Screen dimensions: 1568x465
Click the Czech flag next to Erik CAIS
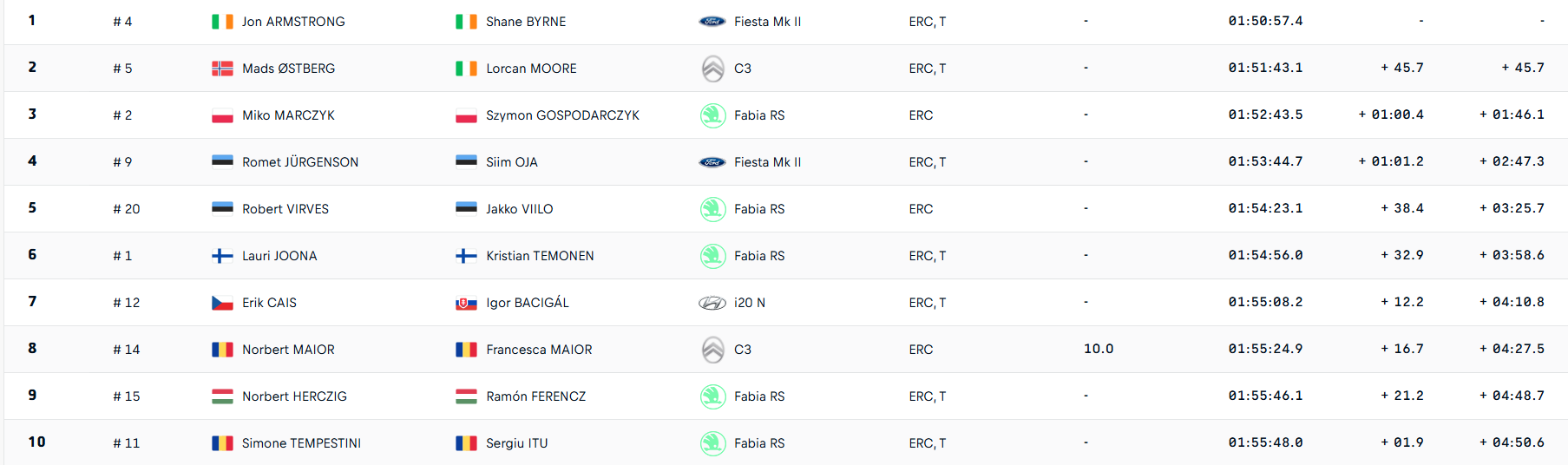point(222,303)
